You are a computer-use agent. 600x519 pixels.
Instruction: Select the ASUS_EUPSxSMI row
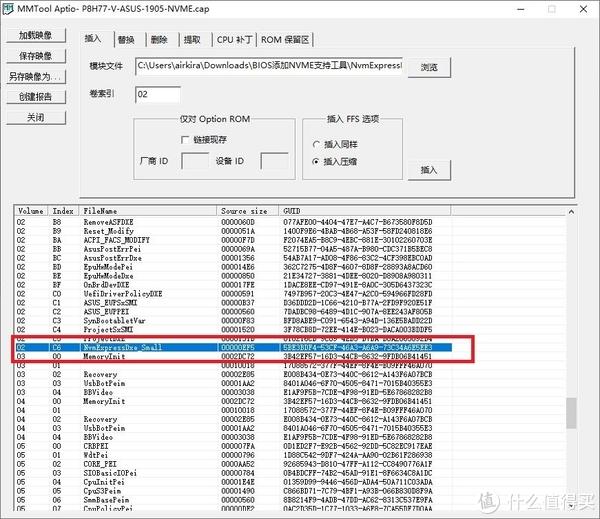233,303
